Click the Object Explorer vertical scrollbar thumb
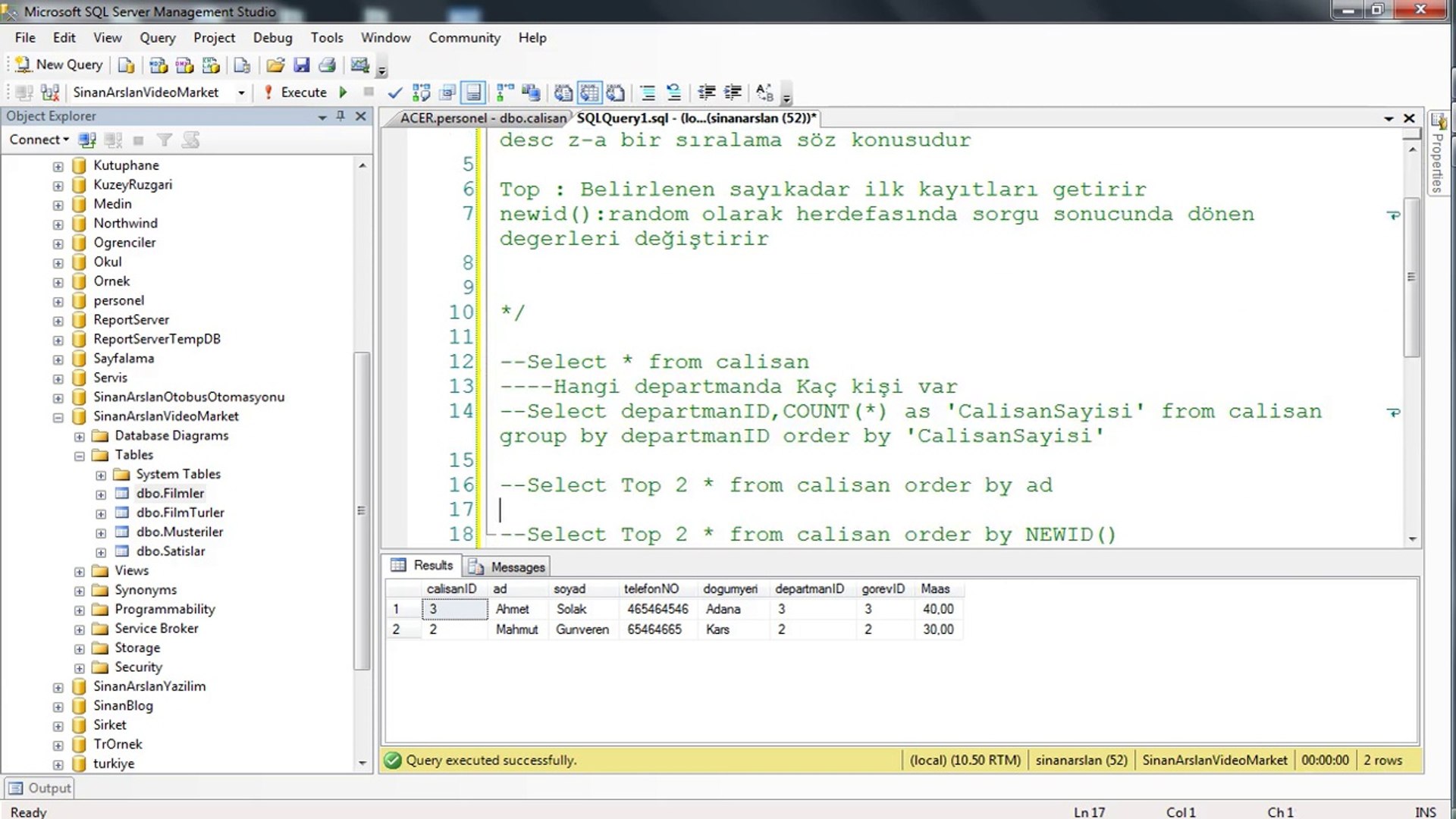The height and width of the screenshot is (819, 1456). 362,510
